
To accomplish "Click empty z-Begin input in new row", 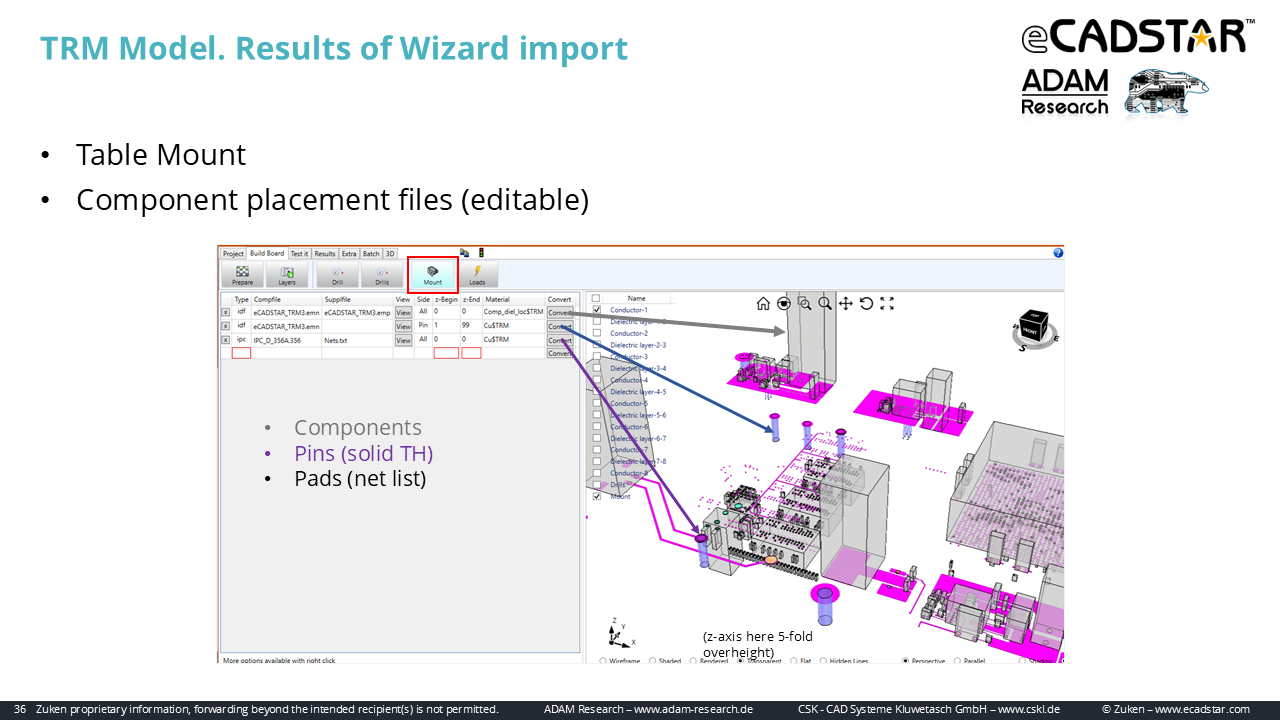I will 446,354.
